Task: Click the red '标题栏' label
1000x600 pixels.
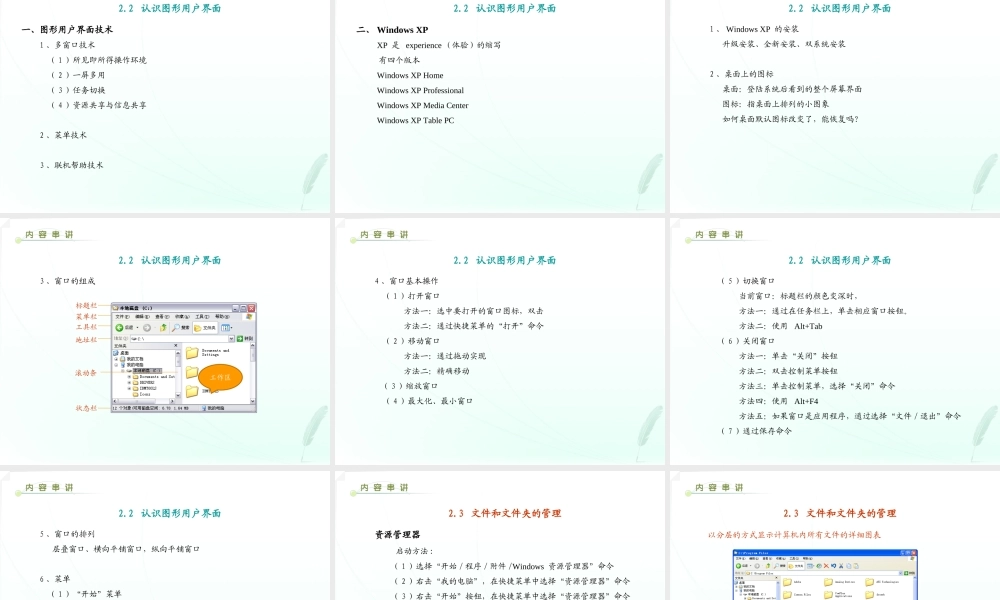Action: point(86,305)
